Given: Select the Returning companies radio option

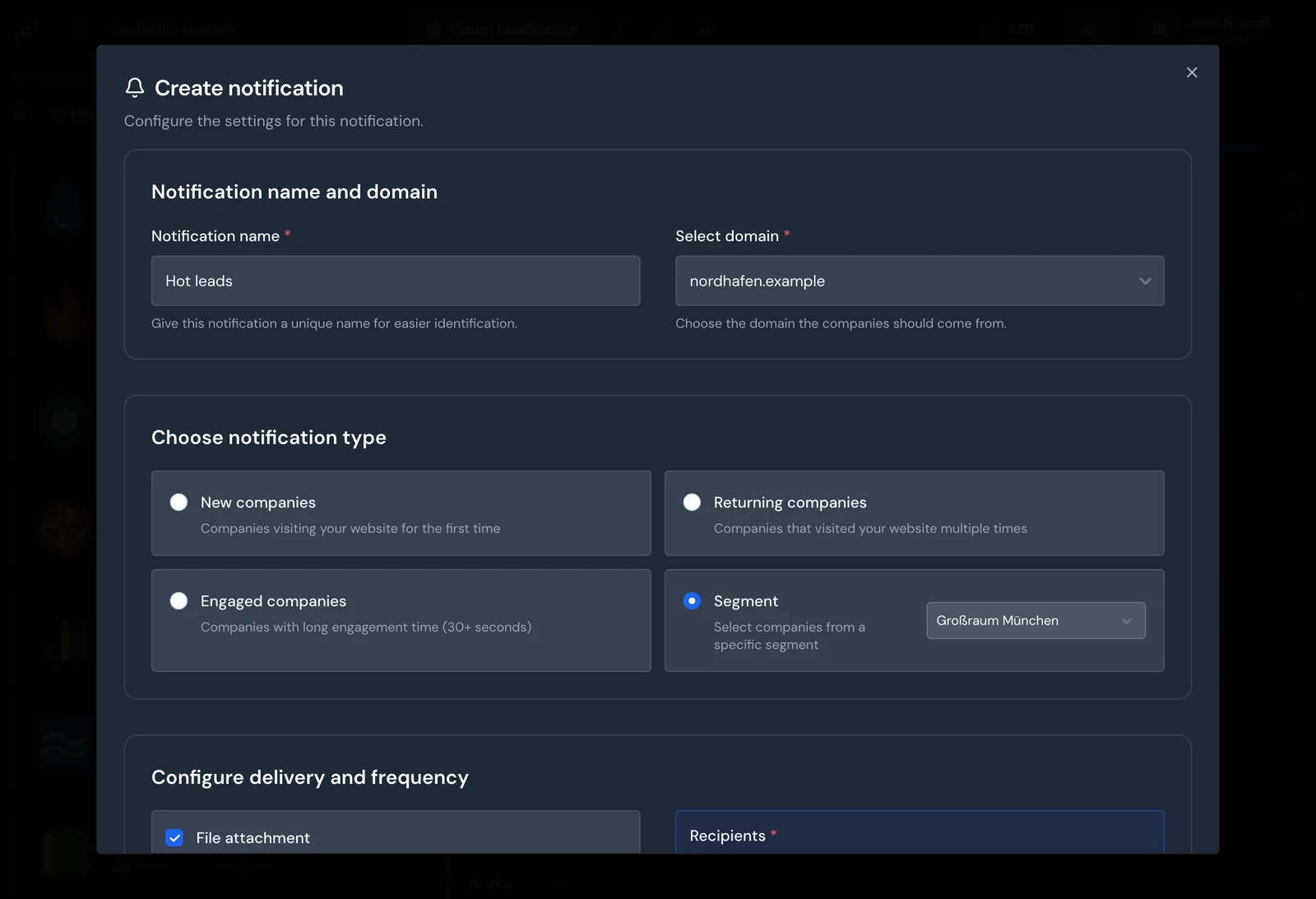Looking at the screenshot, I should click(692, 502).
